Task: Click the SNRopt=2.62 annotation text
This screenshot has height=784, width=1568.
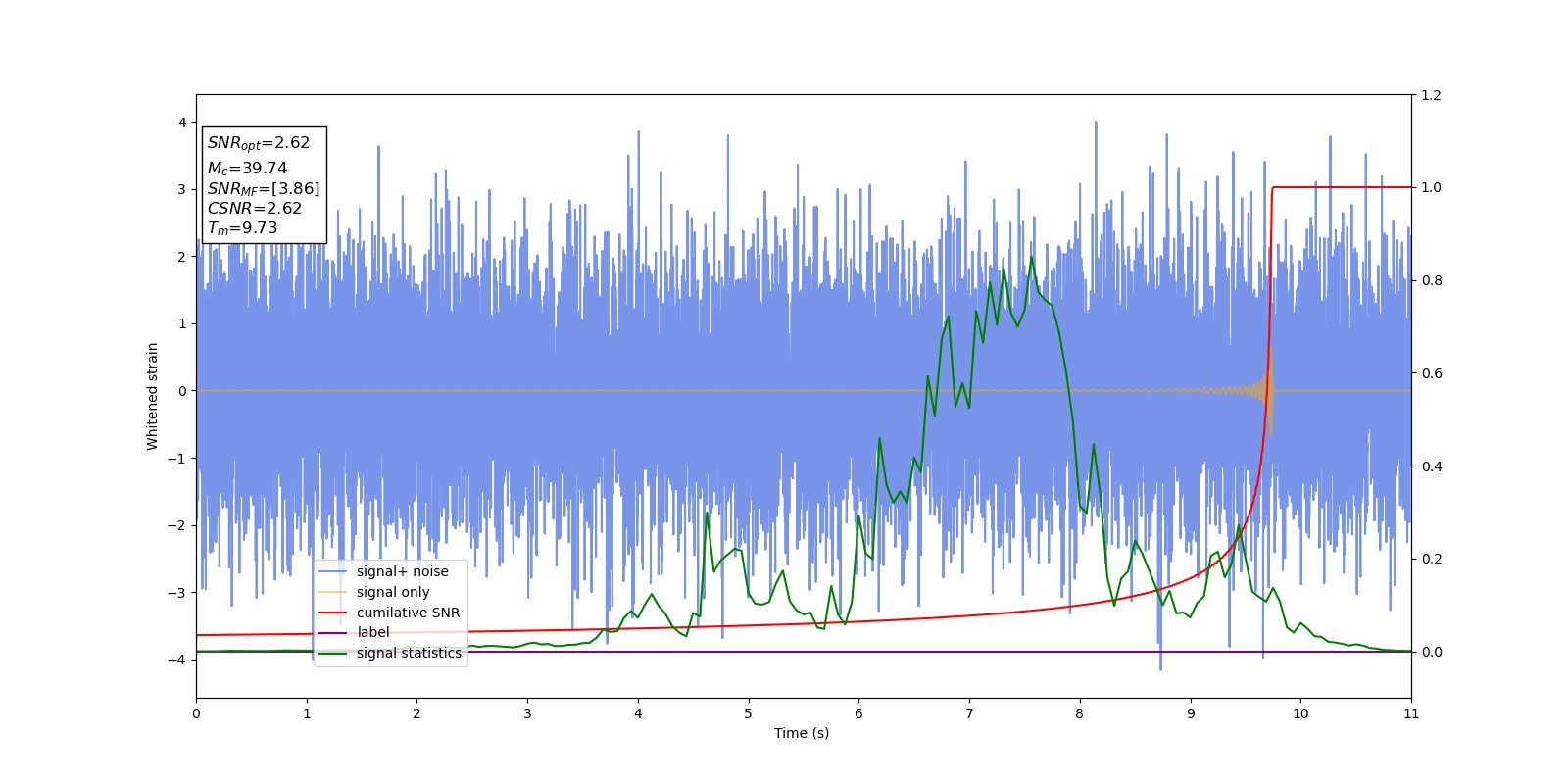Action: [x=259, y=143]
